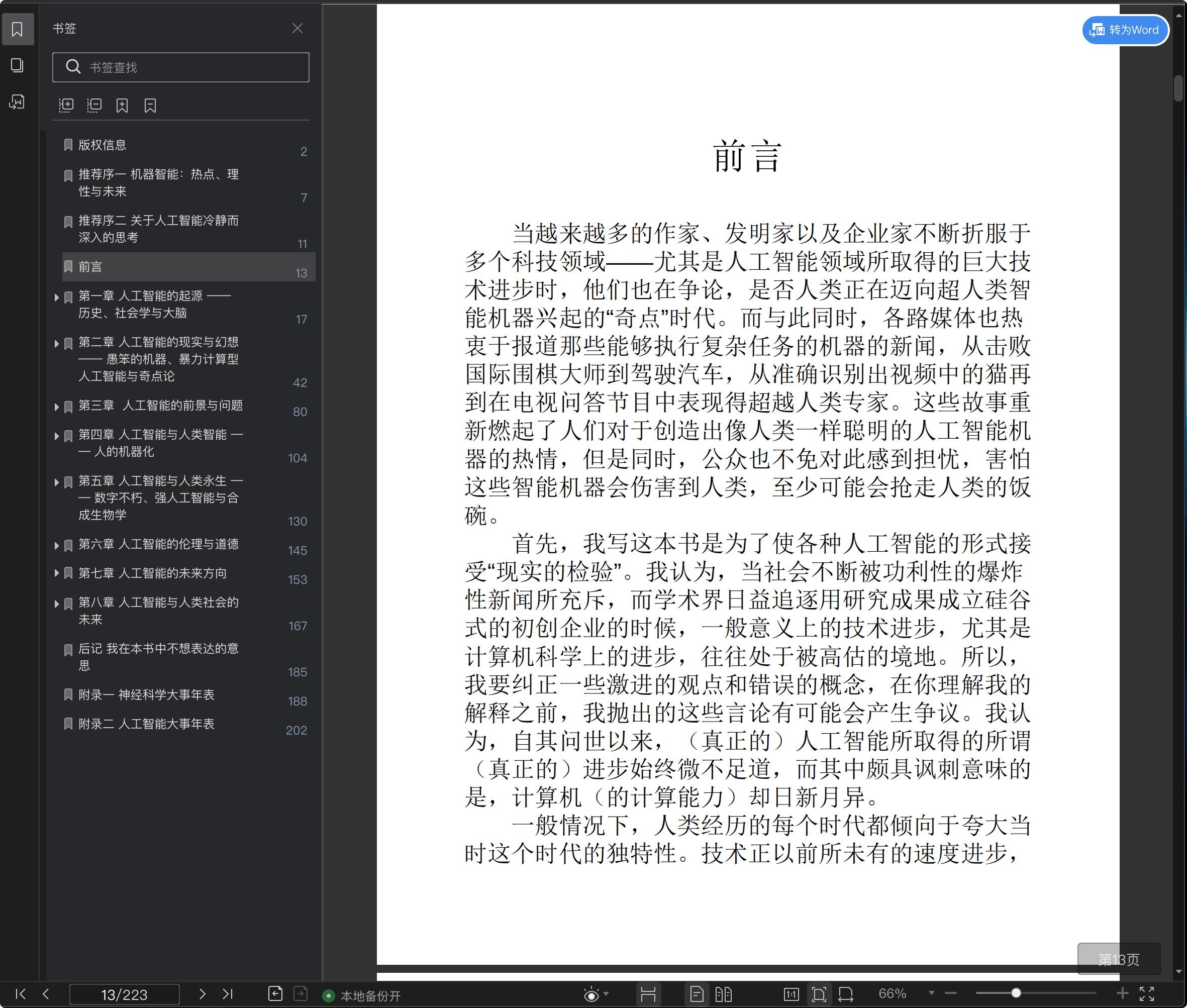This screenshot has height=1008, width=1187.
Task: Adjust the zoom slider handle
Action: pos(1016,993)
